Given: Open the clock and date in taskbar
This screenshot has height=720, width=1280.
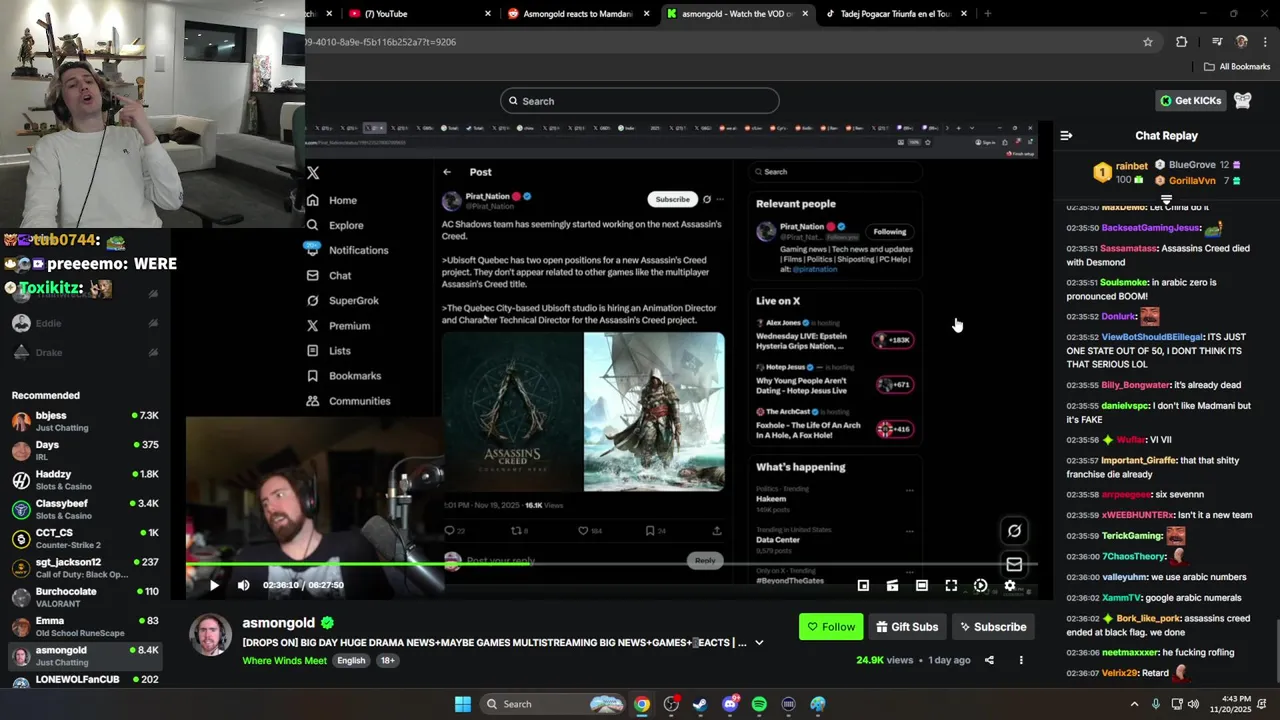Looking at the screenshot, I should [x=1229, y=704].
